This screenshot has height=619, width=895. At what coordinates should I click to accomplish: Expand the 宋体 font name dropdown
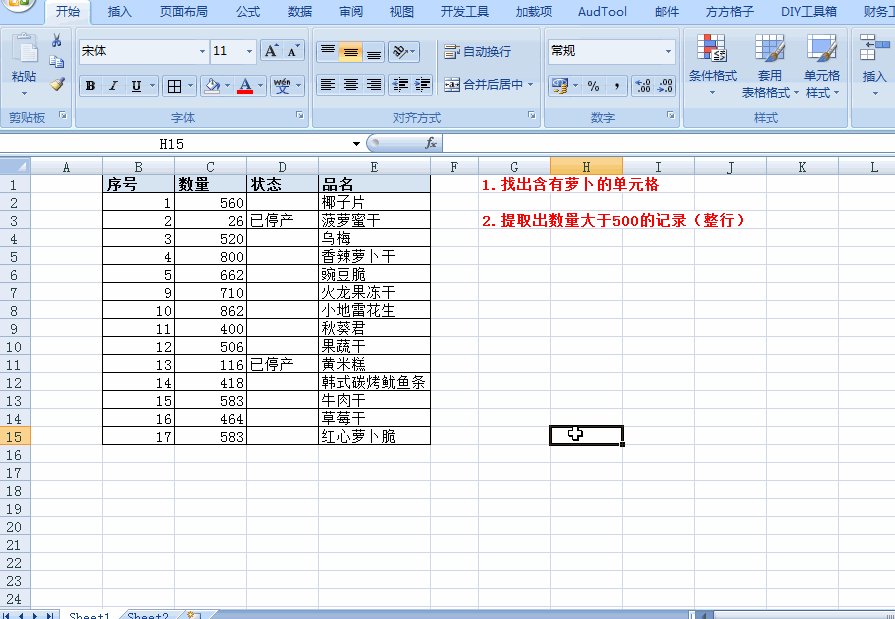(202, 51)
